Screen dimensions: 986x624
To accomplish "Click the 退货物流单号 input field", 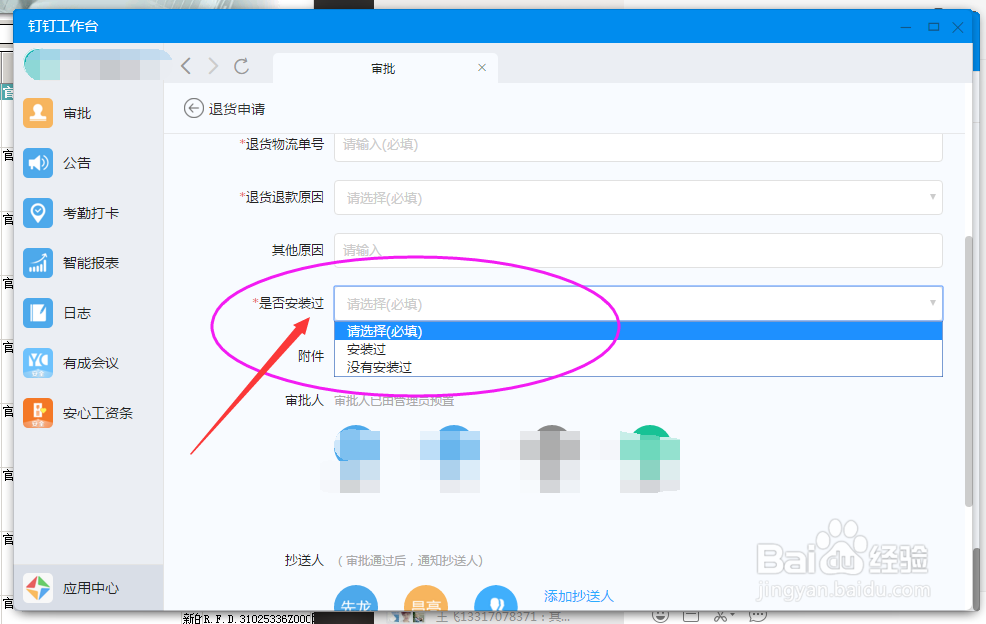I will coord(640,147).
